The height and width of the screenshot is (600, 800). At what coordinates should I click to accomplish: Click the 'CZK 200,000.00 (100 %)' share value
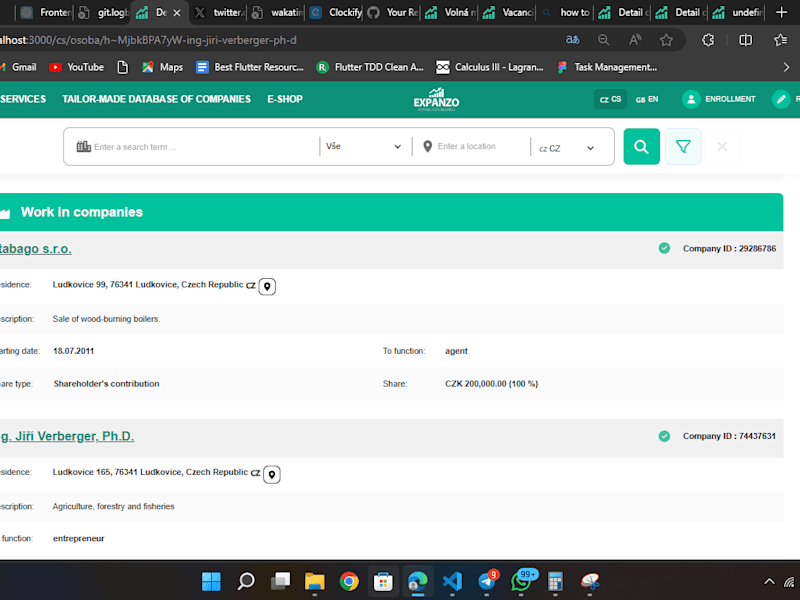[x=491, y=384]
